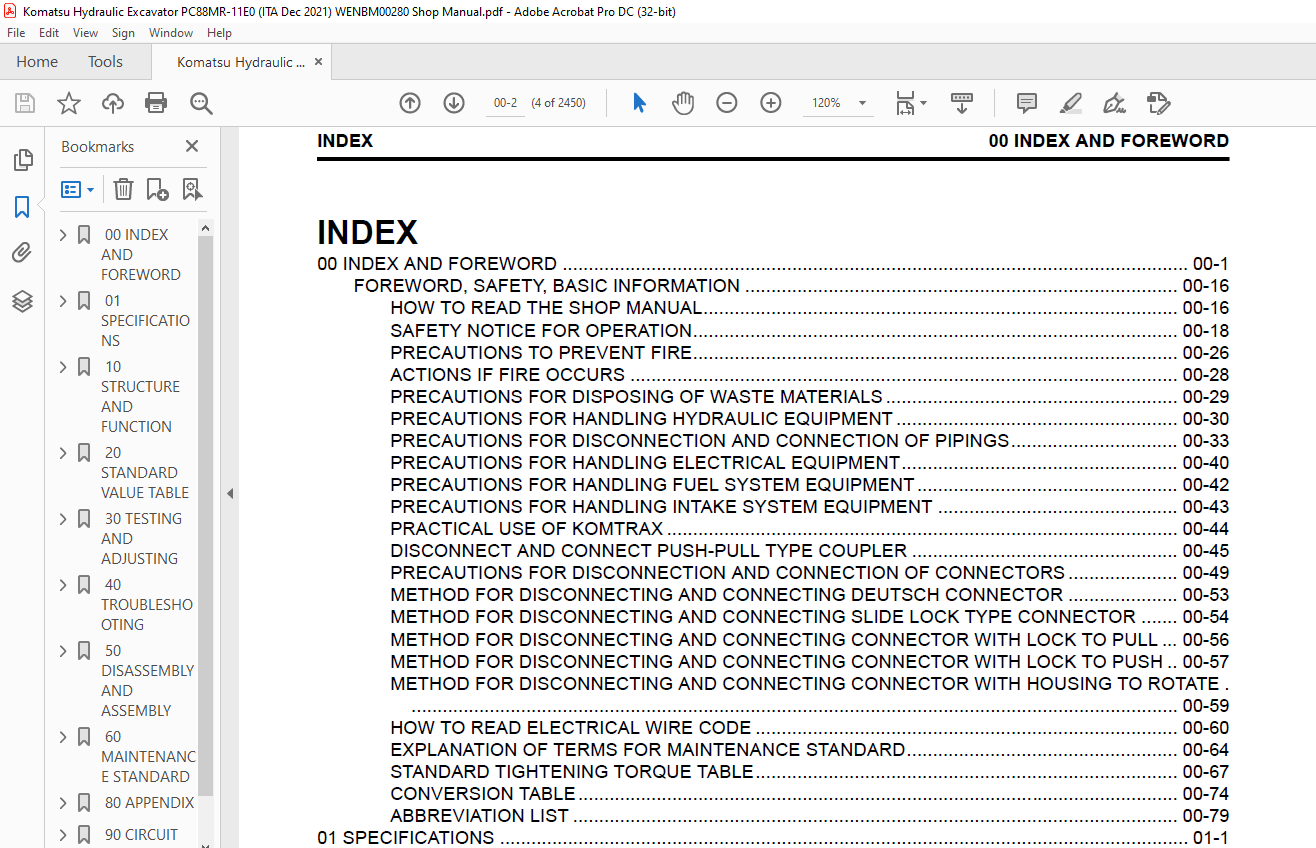
Task: Expand the 50 DISASSEMBLY AND ASSEMBLY bookmark
Action: click(63, 651)
